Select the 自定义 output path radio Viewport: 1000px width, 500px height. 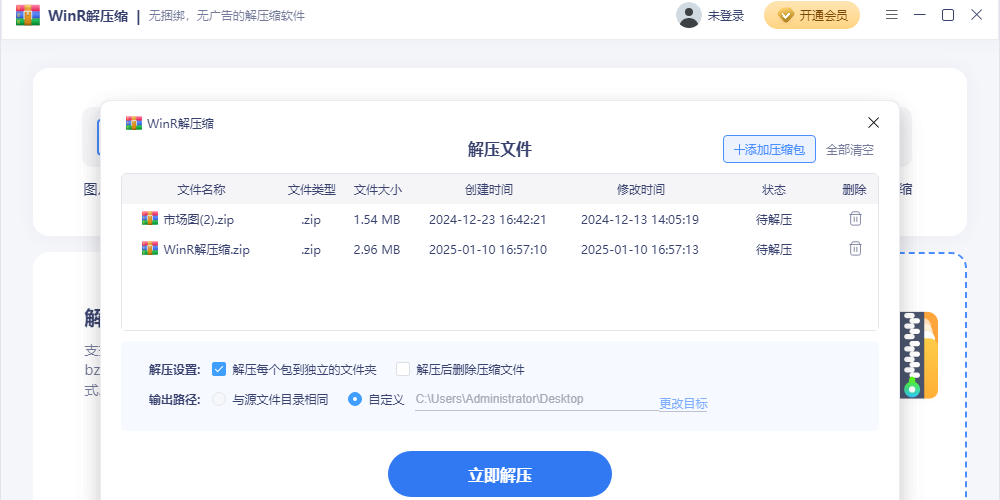click(x=355, y=400)
